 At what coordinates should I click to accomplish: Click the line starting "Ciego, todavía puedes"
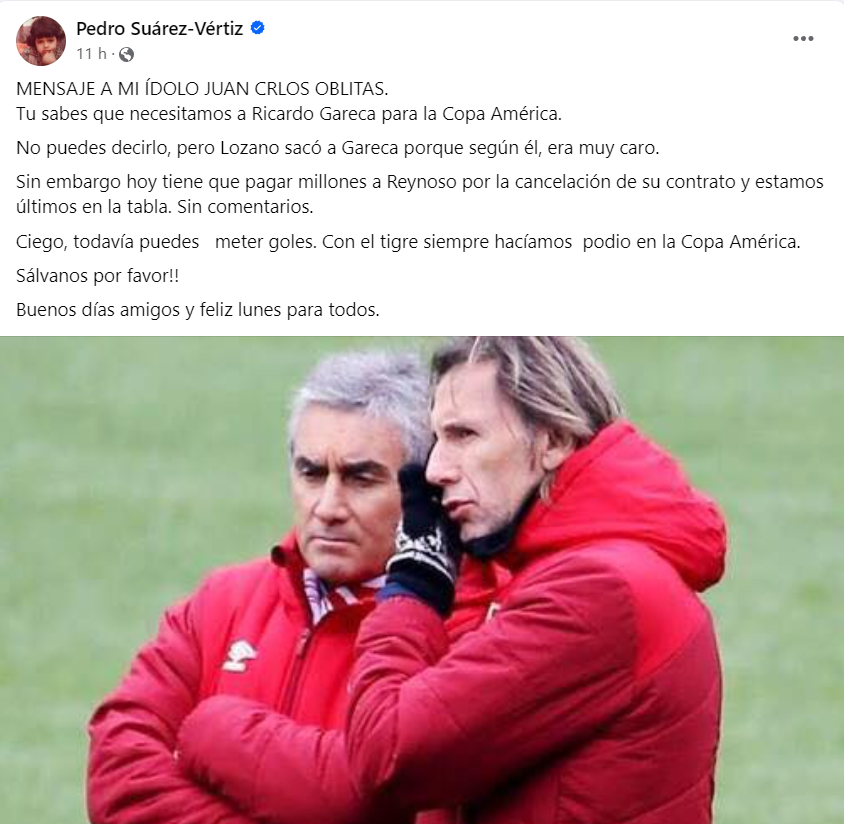tap(408, 242)
